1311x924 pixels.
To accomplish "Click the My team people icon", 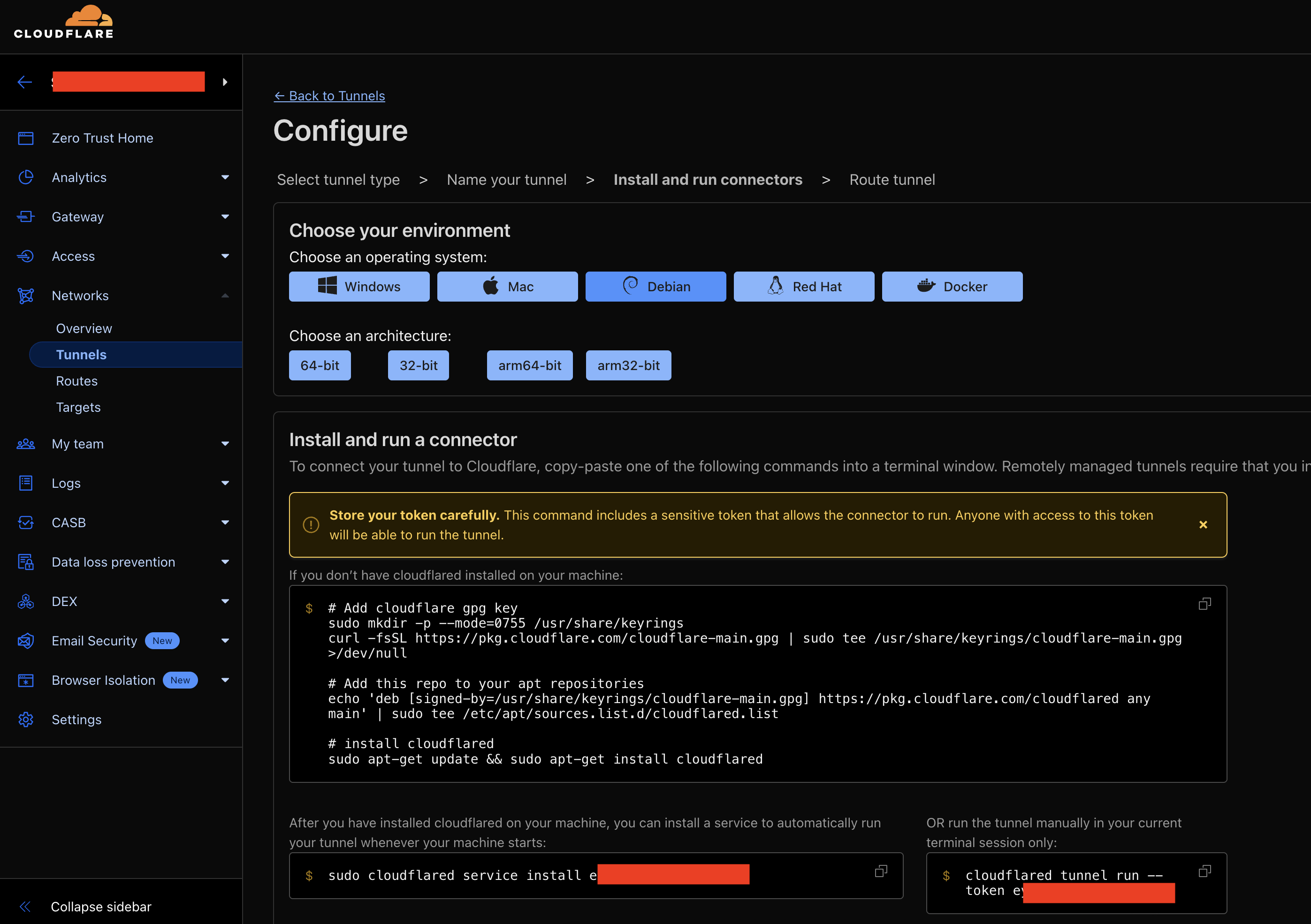I will click(26, 444).
